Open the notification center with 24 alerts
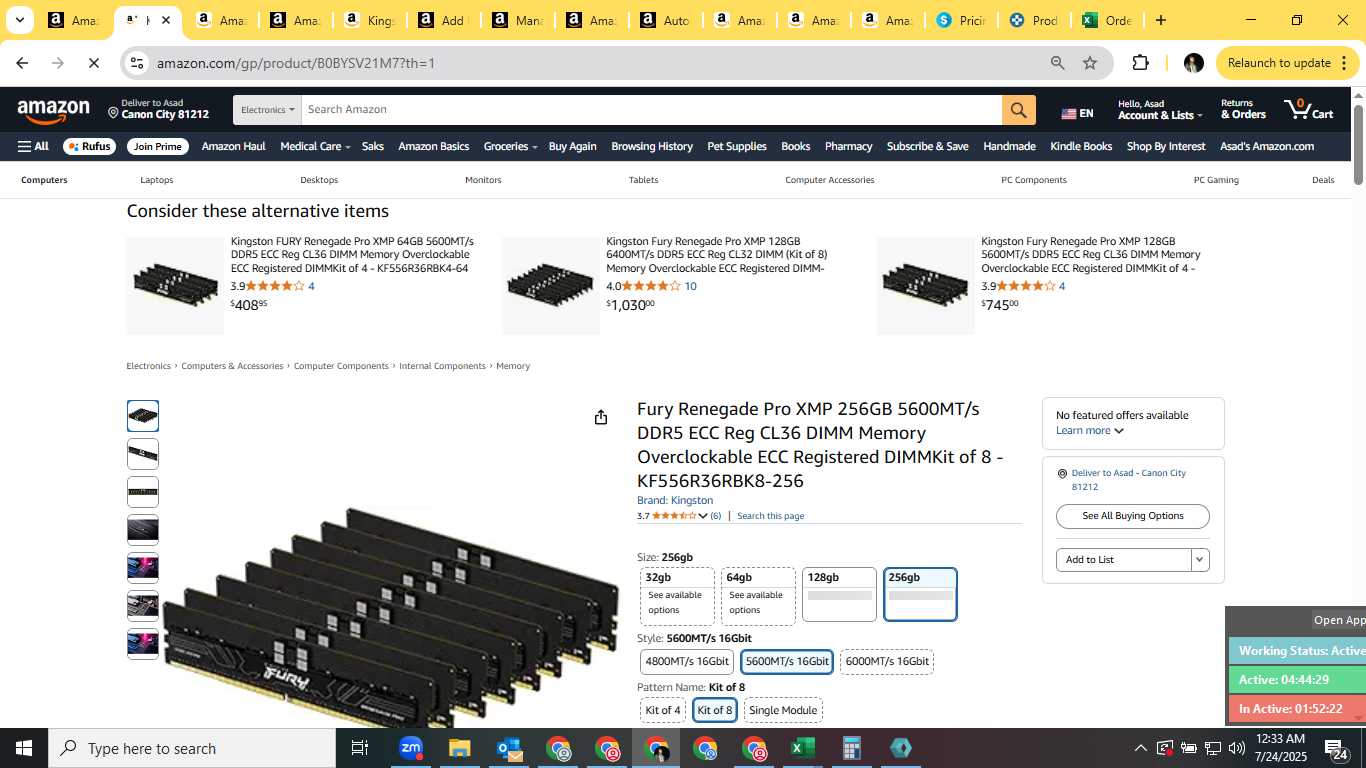 (1336, 749)
